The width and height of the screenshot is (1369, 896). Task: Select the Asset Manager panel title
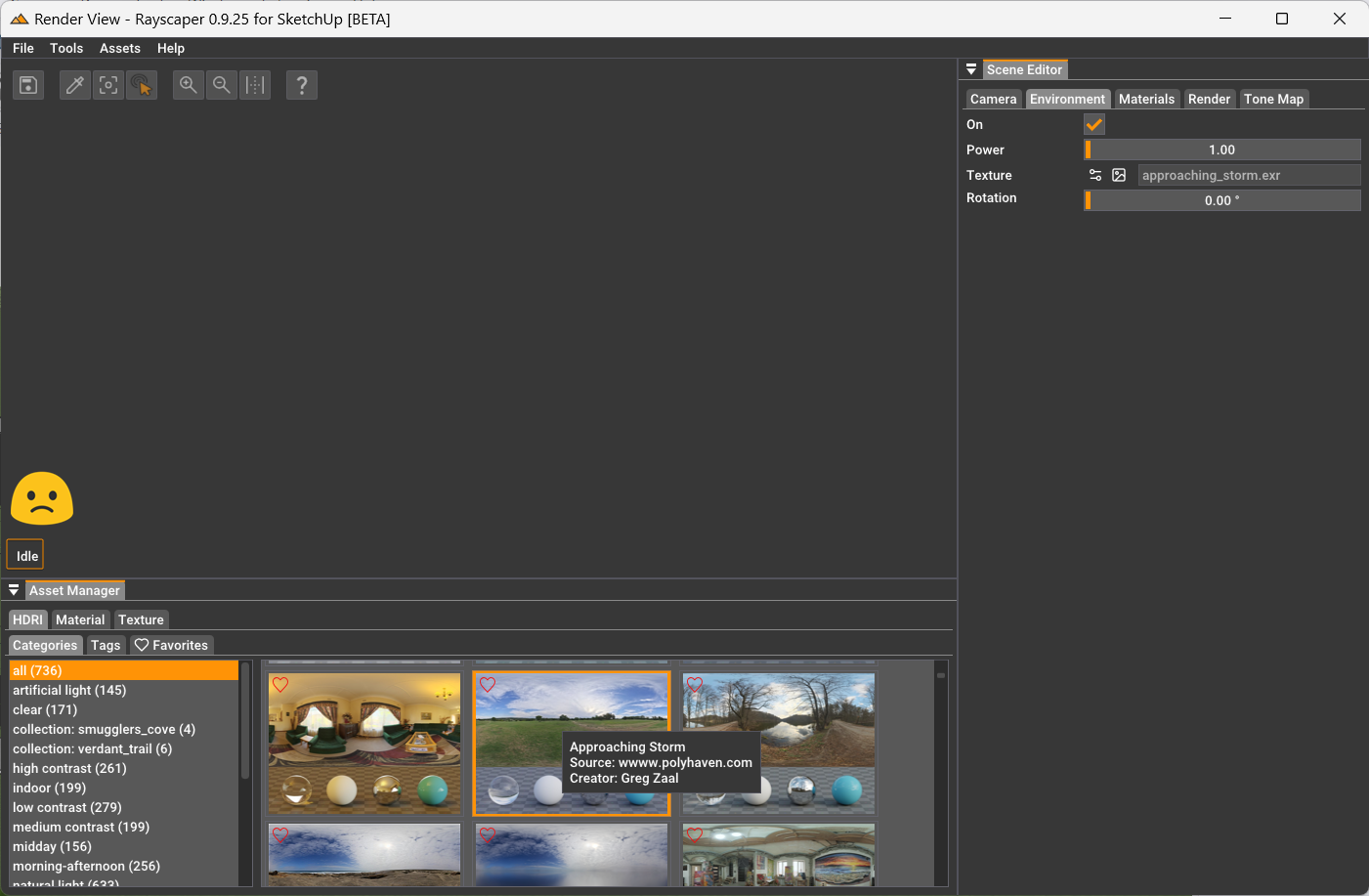pos(74,590)
